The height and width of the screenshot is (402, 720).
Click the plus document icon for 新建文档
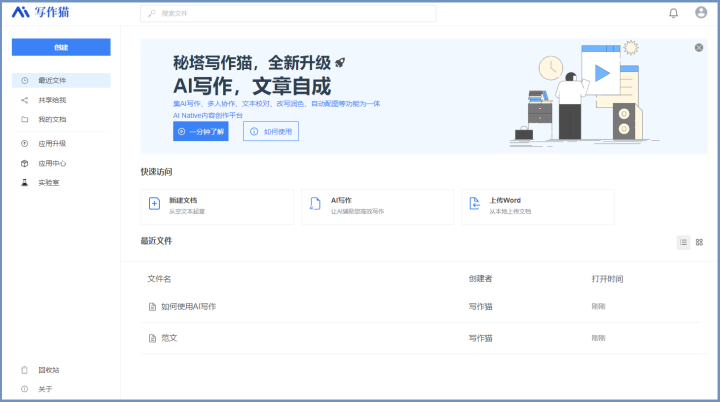click(x=155, y=204)
